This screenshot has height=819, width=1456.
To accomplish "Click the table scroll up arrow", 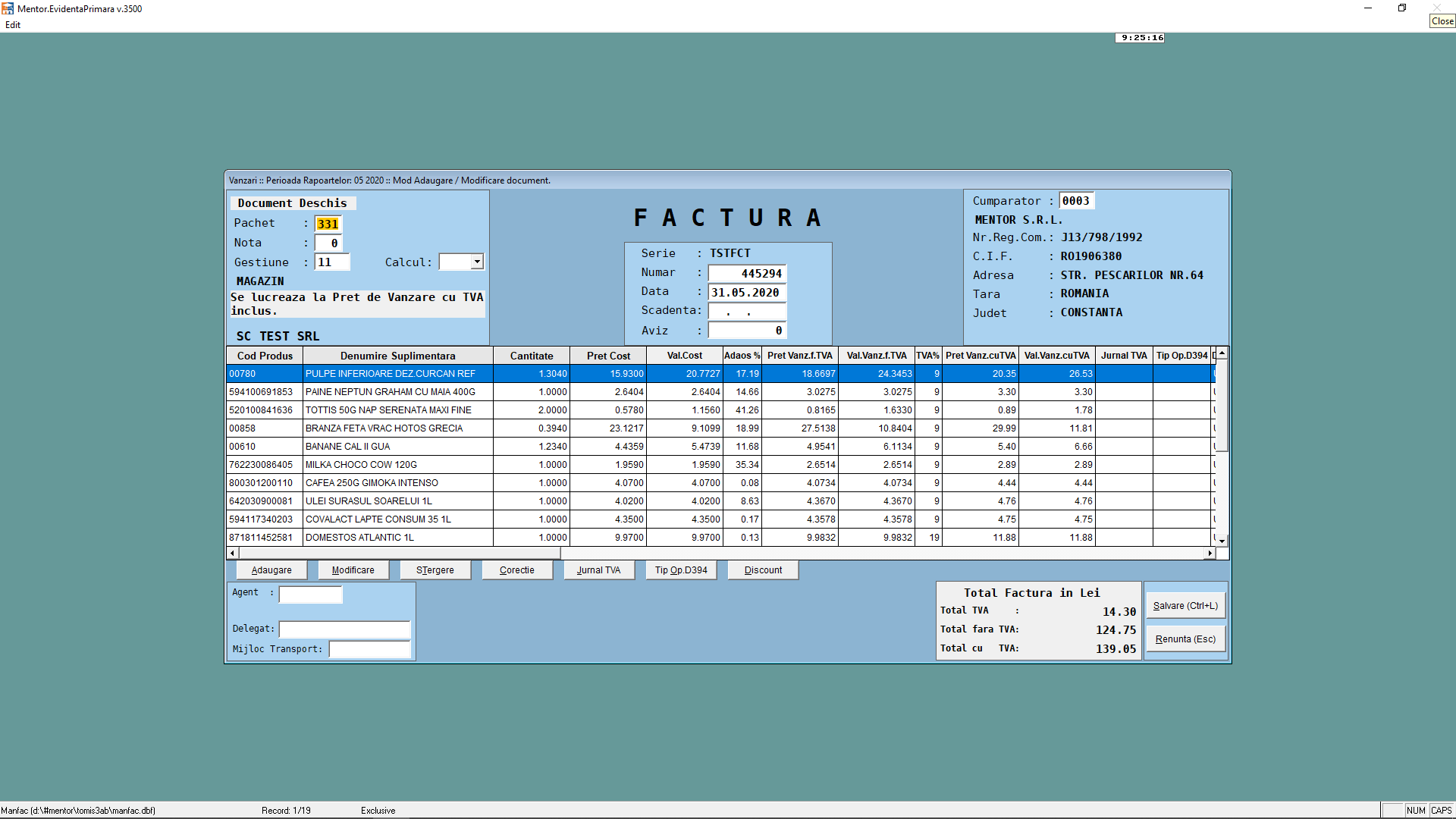I will [1222, 354].
